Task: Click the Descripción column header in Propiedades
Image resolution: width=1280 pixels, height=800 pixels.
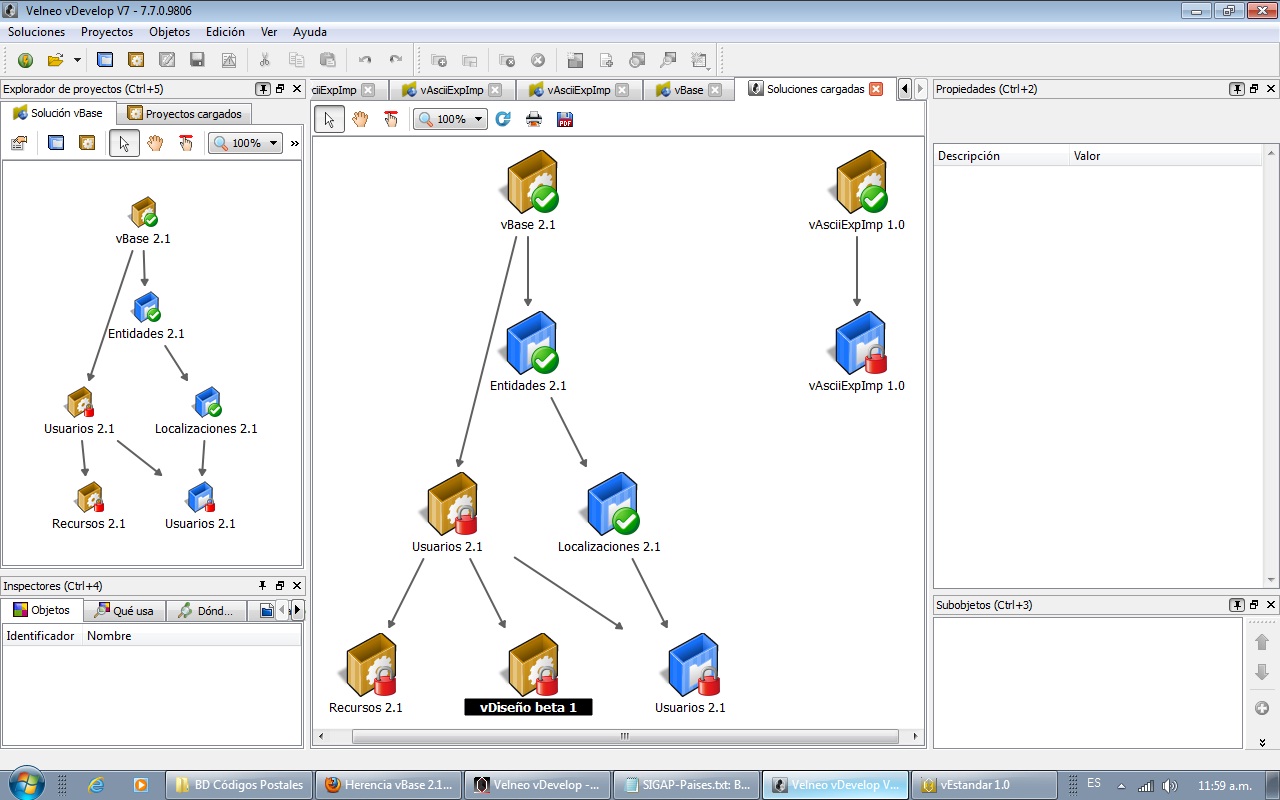Action: [x=1000, y=156]
